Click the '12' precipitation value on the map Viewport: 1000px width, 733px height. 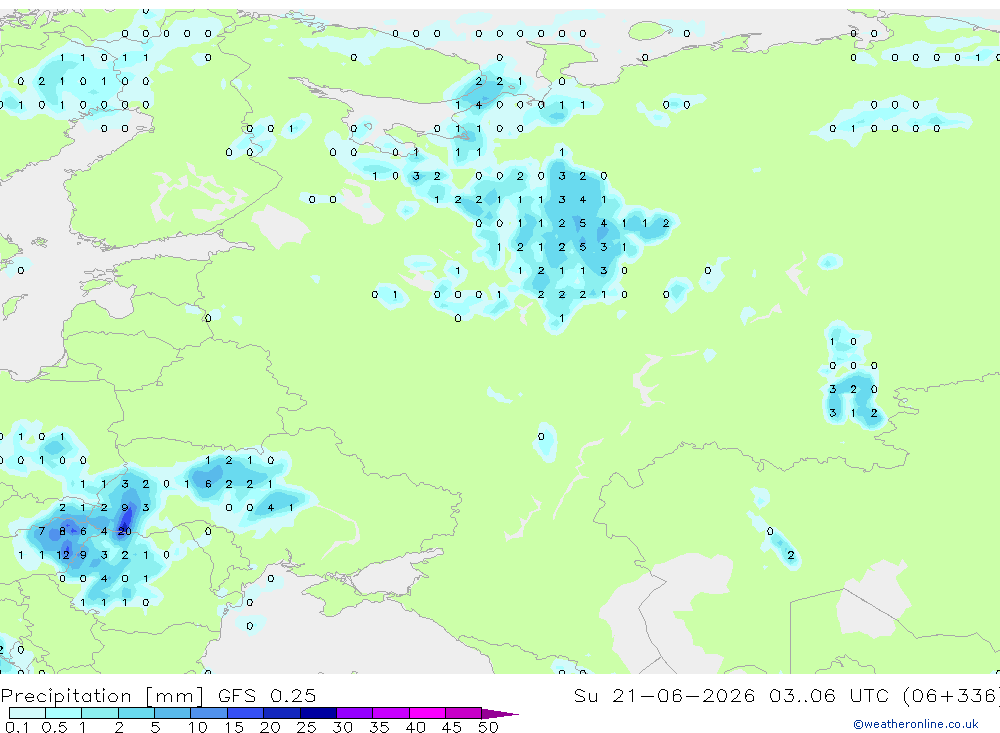click(x=62, y=555)
